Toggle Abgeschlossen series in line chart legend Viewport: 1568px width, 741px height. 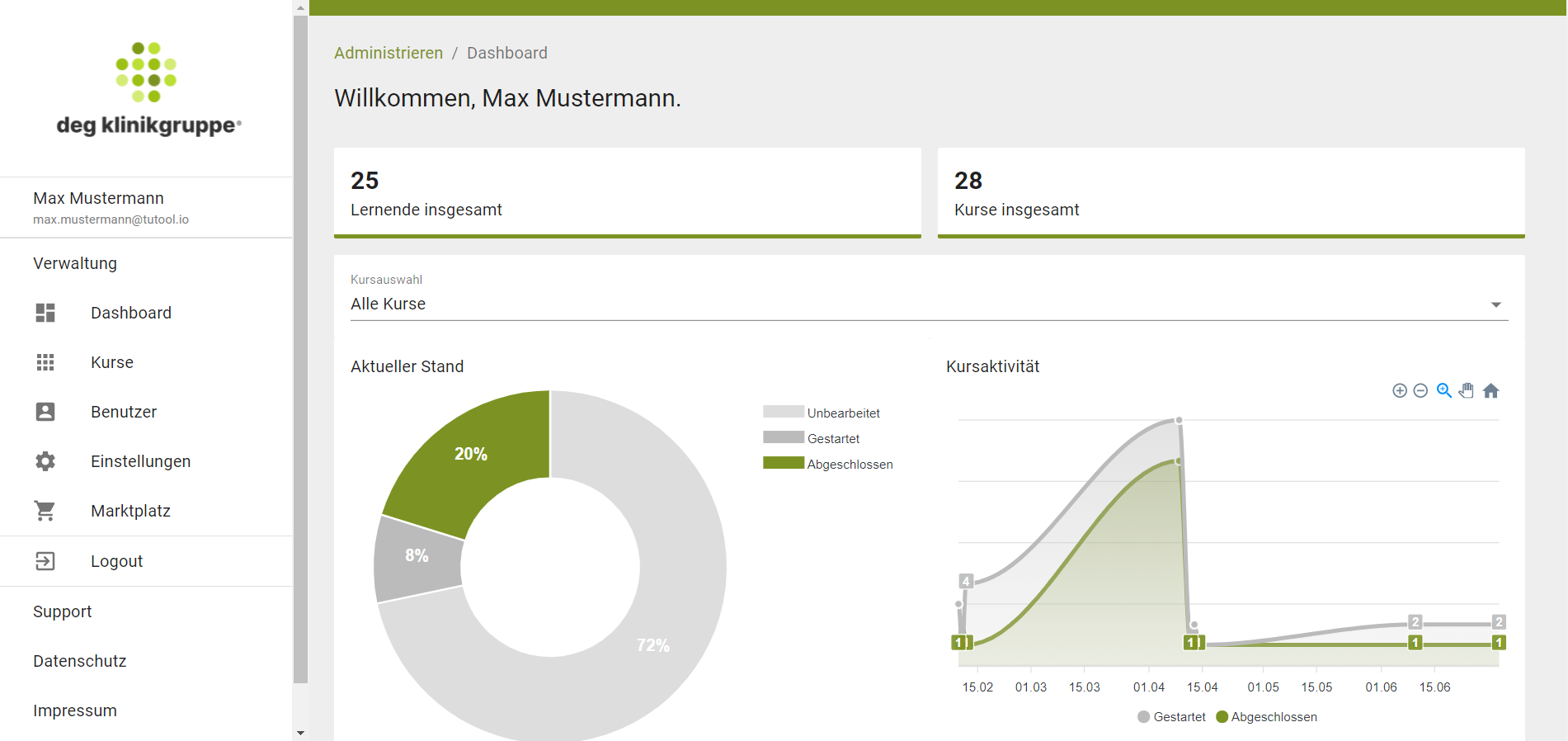click(x=1266, y=717)
